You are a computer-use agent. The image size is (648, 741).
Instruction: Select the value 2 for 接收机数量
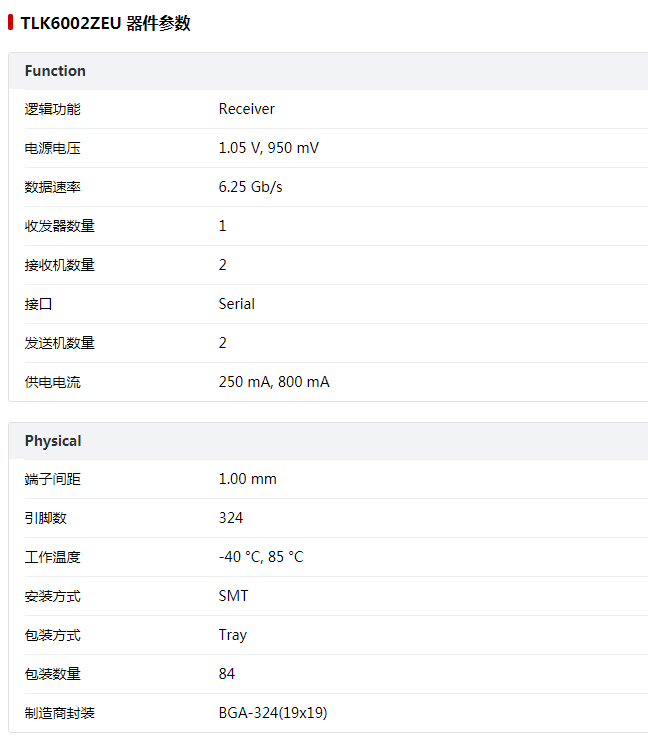click(223, 265)
